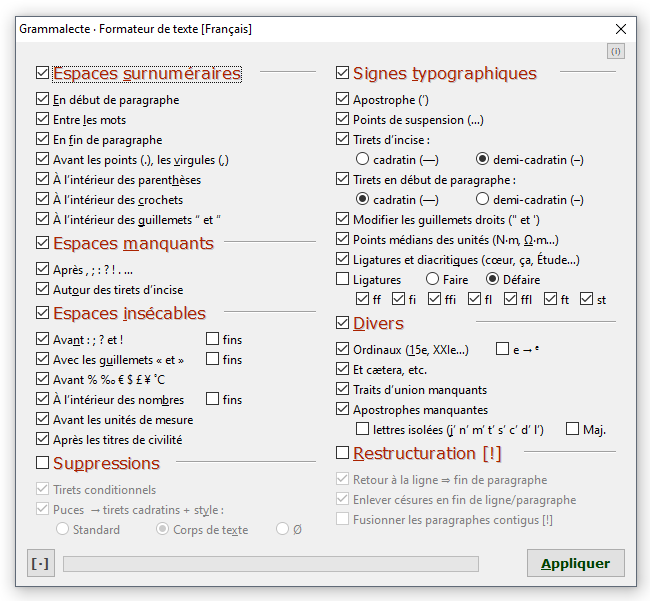Uncheck Après , ; : ? ! . …
650x601 pixels.
pyautogui.click(x=42, y=269)
